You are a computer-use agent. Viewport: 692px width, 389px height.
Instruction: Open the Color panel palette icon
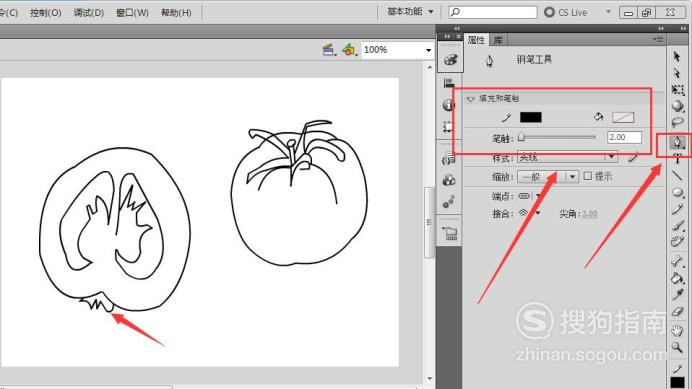[x=450, y=60]
